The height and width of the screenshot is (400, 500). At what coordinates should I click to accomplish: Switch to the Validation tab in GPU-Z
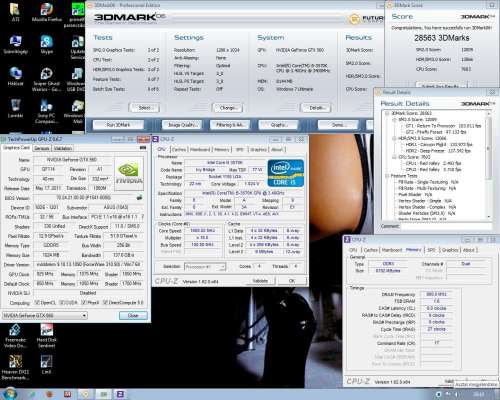point(63,148)
